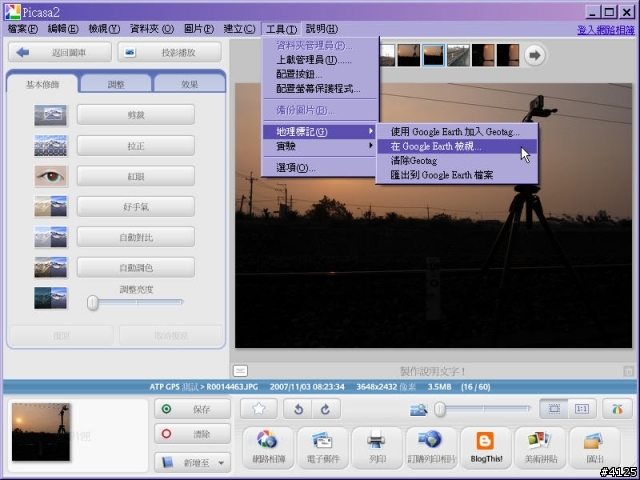
Task: Open the 建立 menu
Action: tap(239, 29)
